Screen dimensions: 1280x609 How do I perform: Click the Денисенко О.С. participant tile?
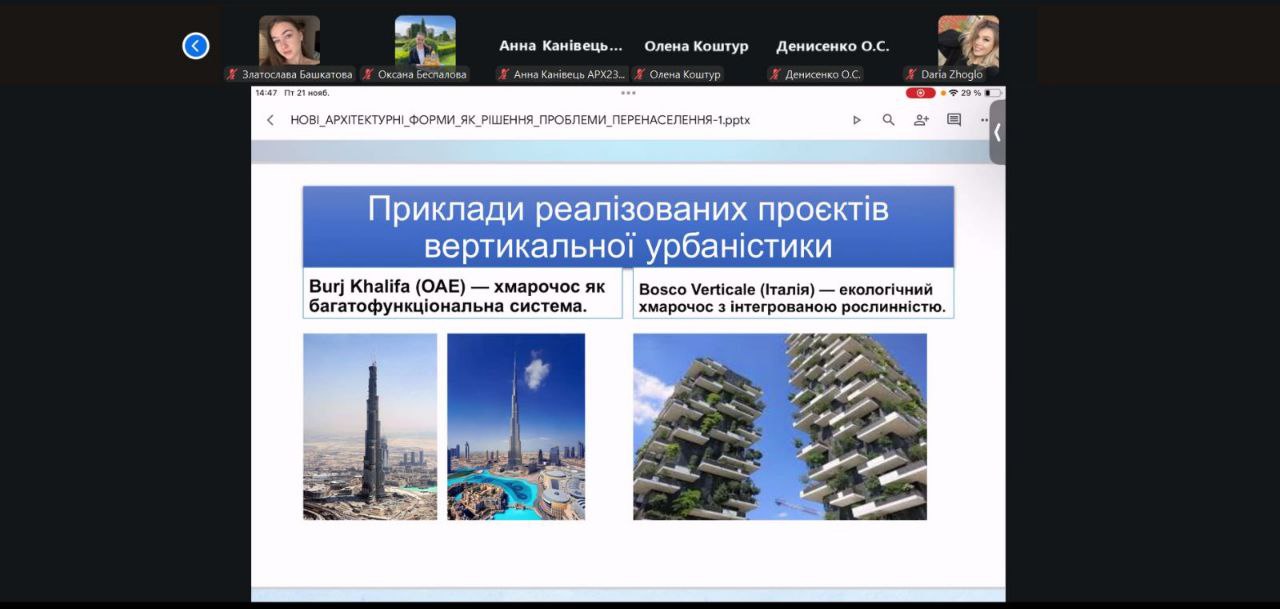click(832, 46)
